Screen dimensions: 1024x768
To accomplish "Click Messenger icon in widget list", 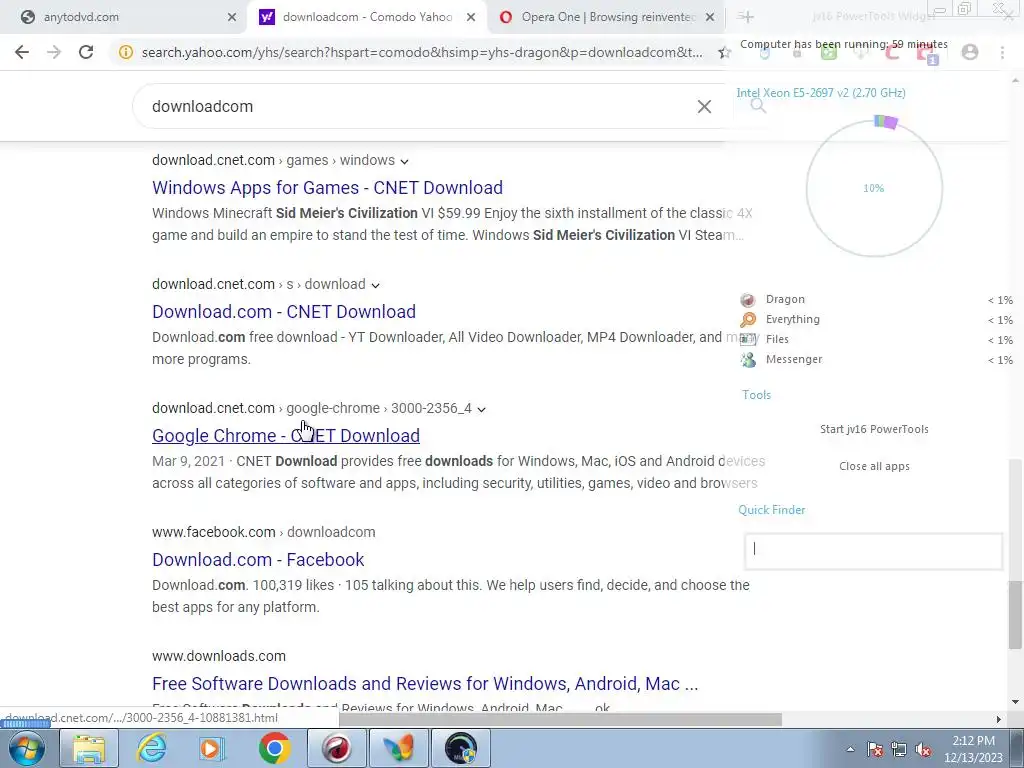I will pos(748,359).
